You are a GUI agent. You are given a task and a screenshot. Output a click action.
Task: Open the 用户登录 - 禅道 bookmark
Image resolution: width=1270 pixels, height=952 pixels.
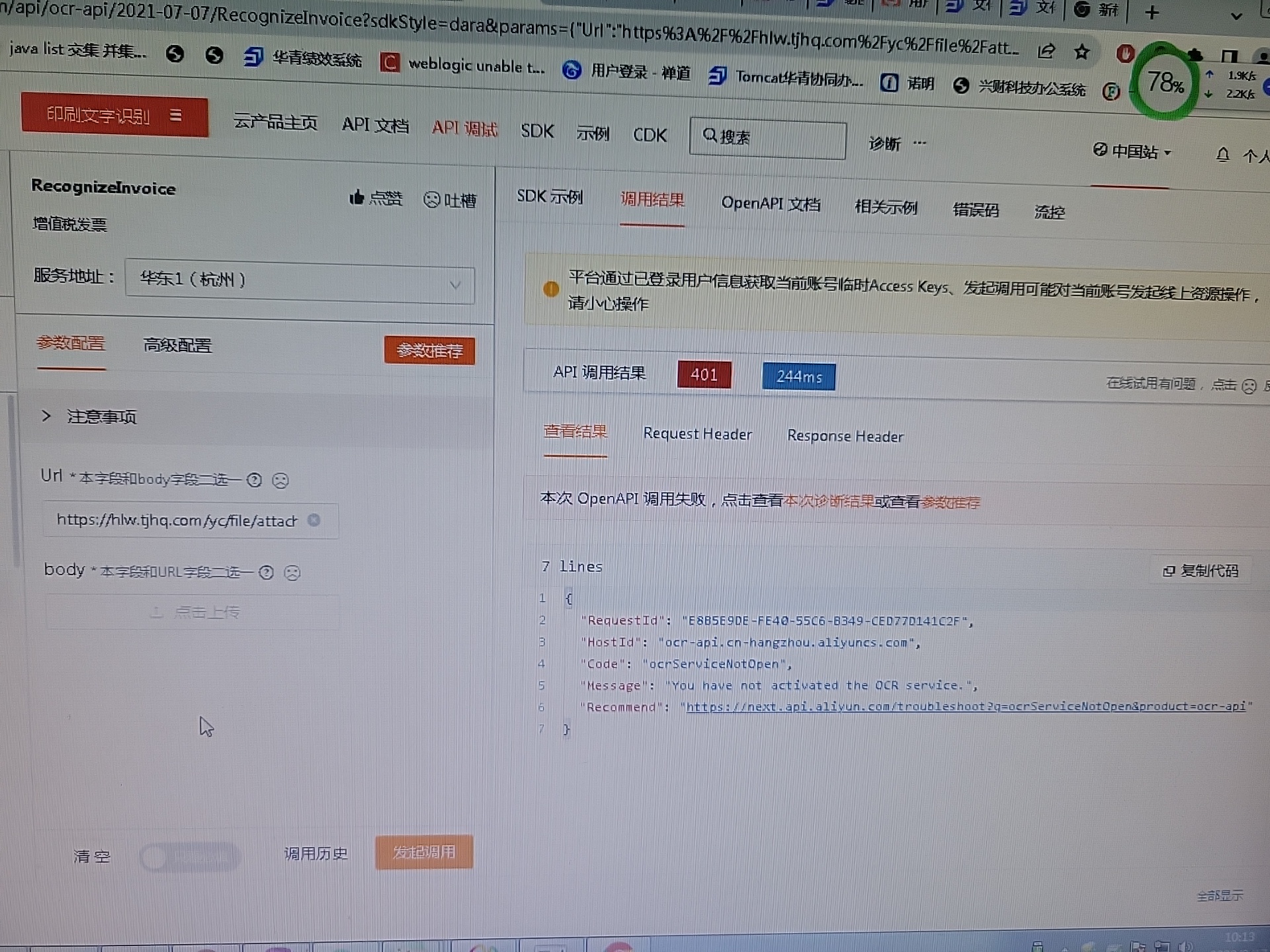point(626,71)
